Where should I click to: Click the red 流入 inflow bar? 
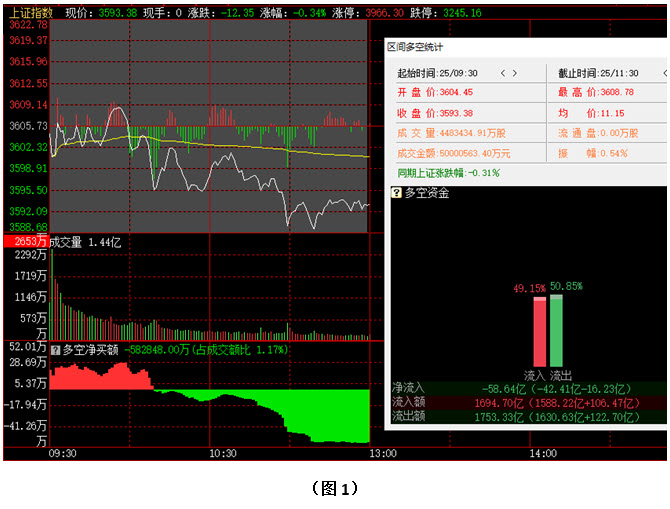pos(540,332)
